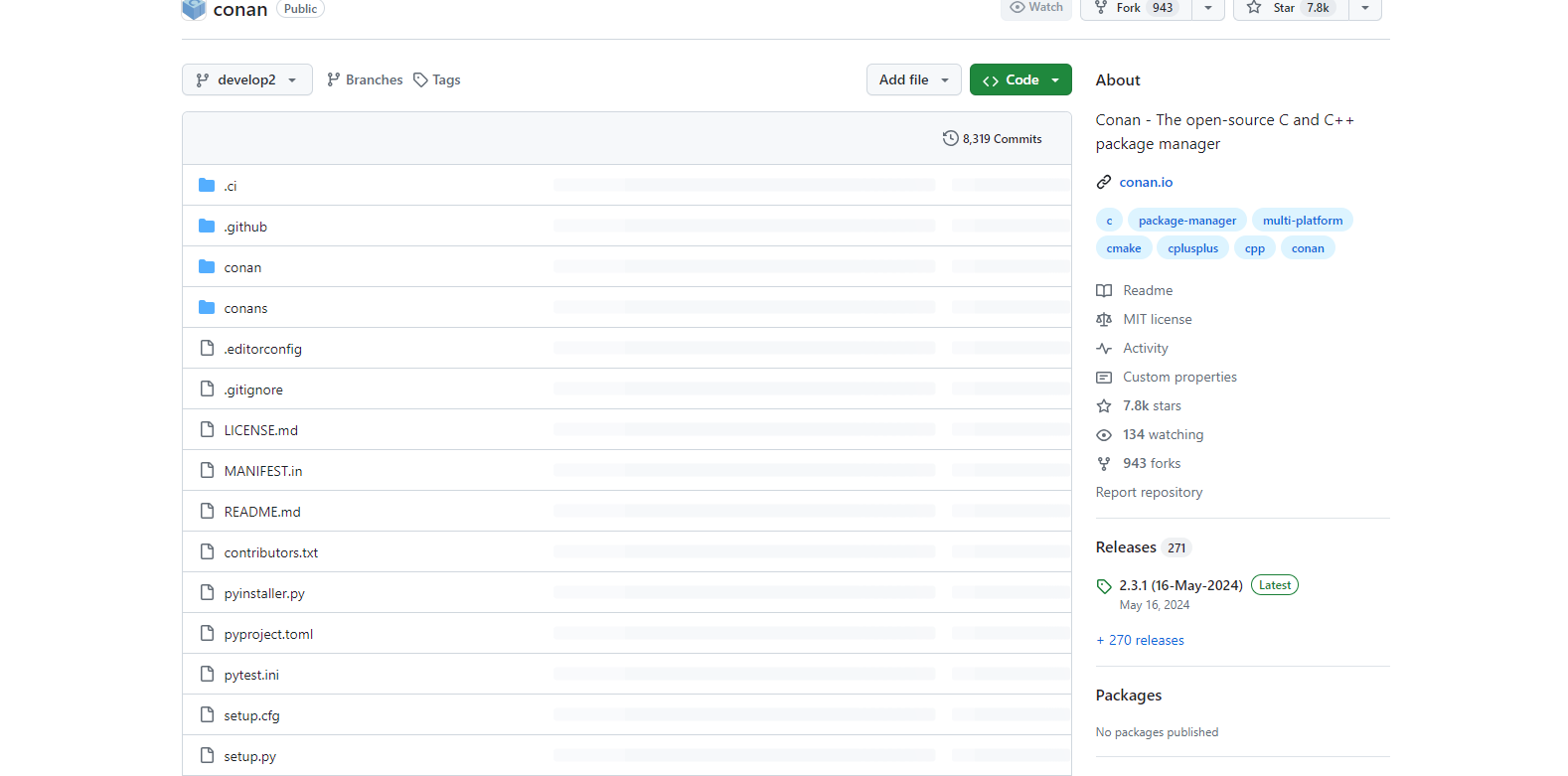The height and width of the screenshot is (776, 1568).
Task: Click the Readme book icon
Action: 1104,290
